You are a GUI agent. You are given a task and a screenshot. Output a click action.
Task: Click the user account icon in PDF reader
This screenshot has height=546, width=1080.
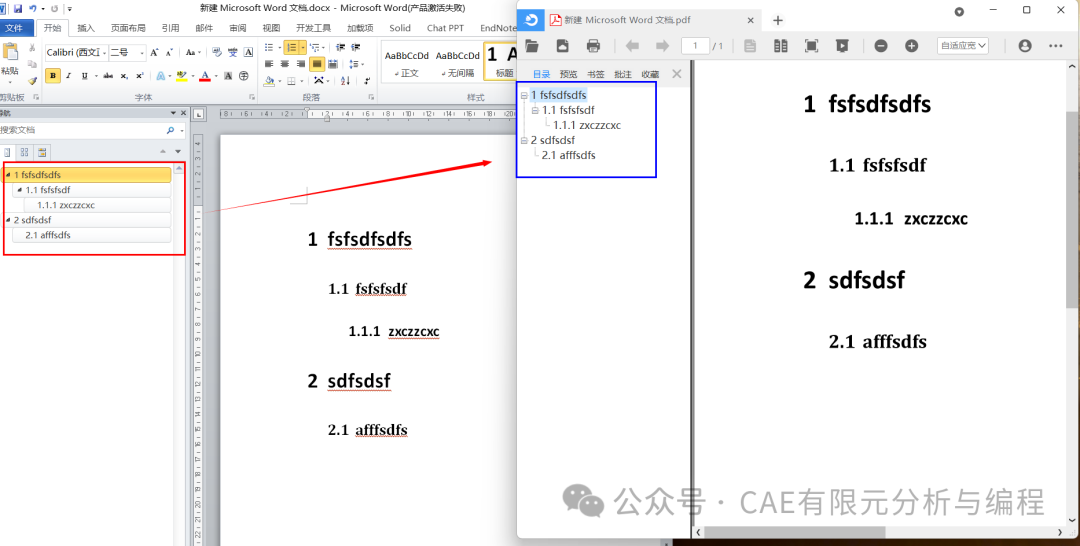pyautogui.click(x=1025, y=46)
